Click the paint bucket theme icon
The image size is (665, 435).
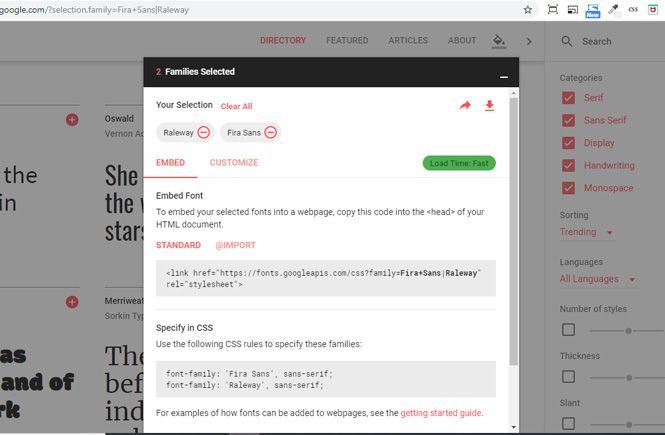[x=499, y=41]
